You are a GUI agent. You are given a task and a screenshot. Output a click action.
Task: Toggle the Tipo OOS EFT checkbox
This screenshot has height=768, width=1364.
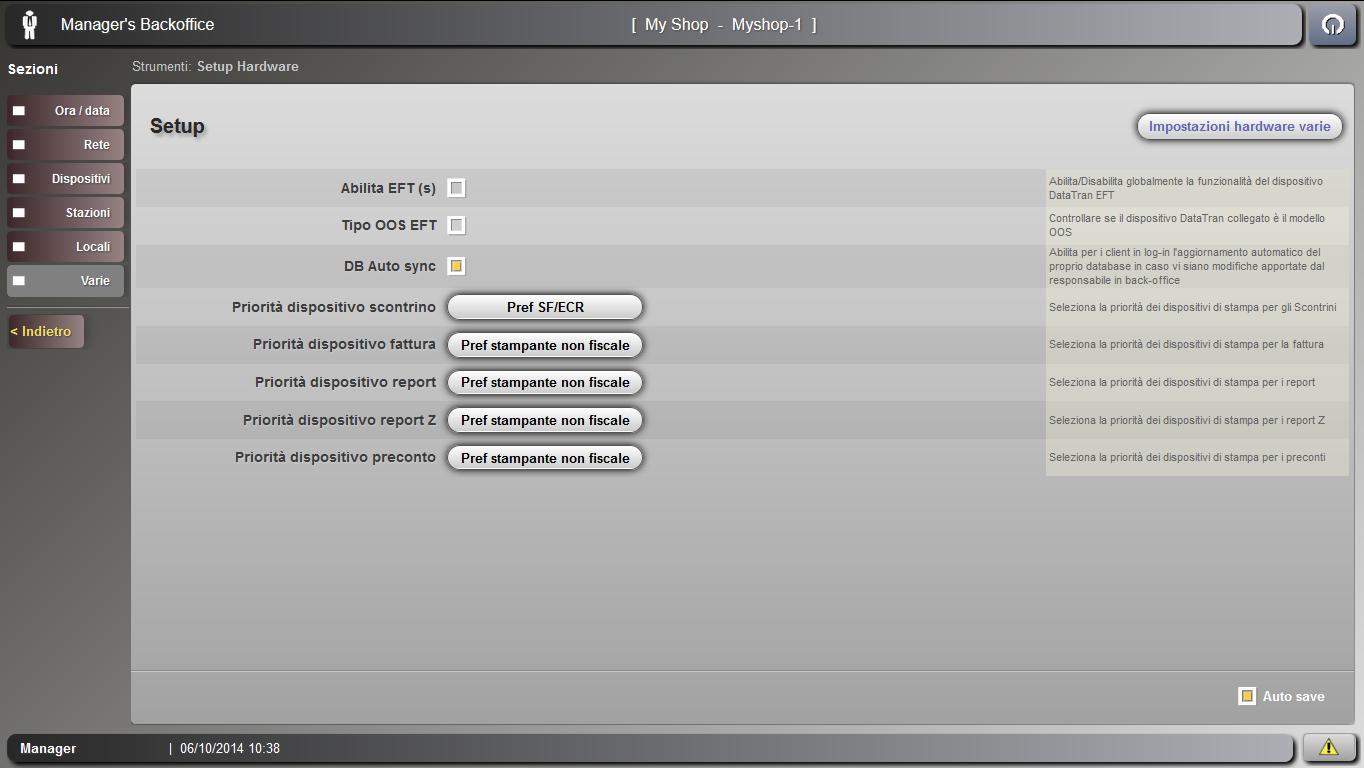point(456,225)
